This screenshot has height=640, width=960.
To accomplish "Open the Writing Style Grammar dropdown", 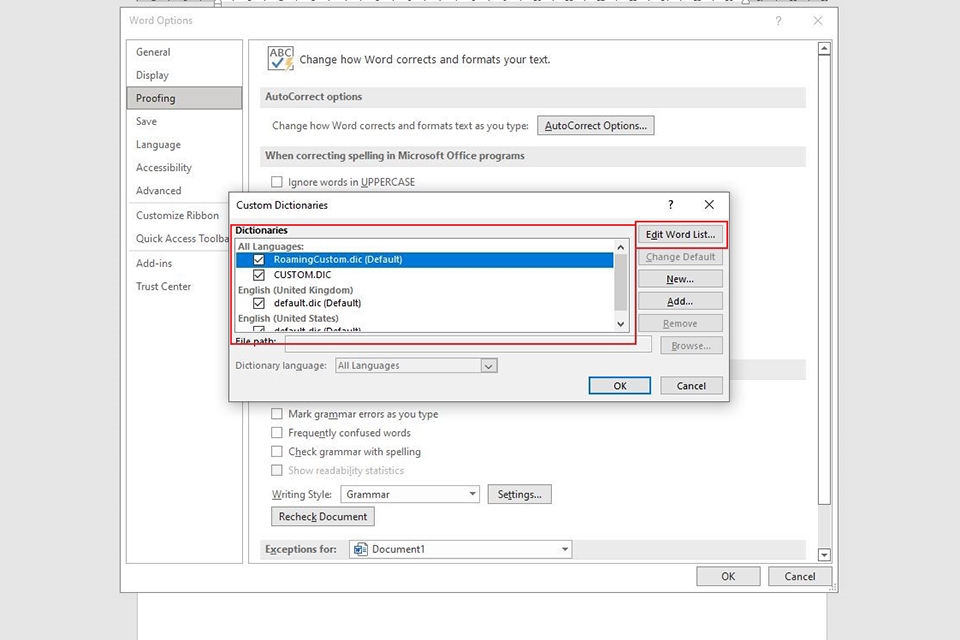I will (x=410, y=494).
